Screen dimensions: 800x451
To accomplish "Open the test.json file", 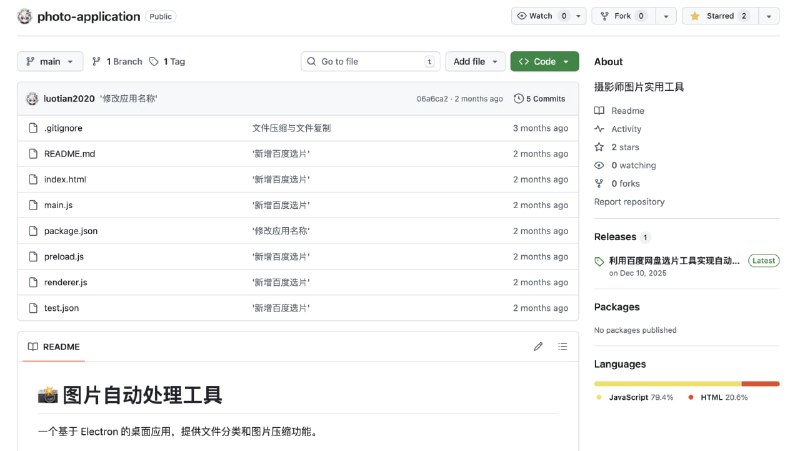I will [x=61, y=308].
